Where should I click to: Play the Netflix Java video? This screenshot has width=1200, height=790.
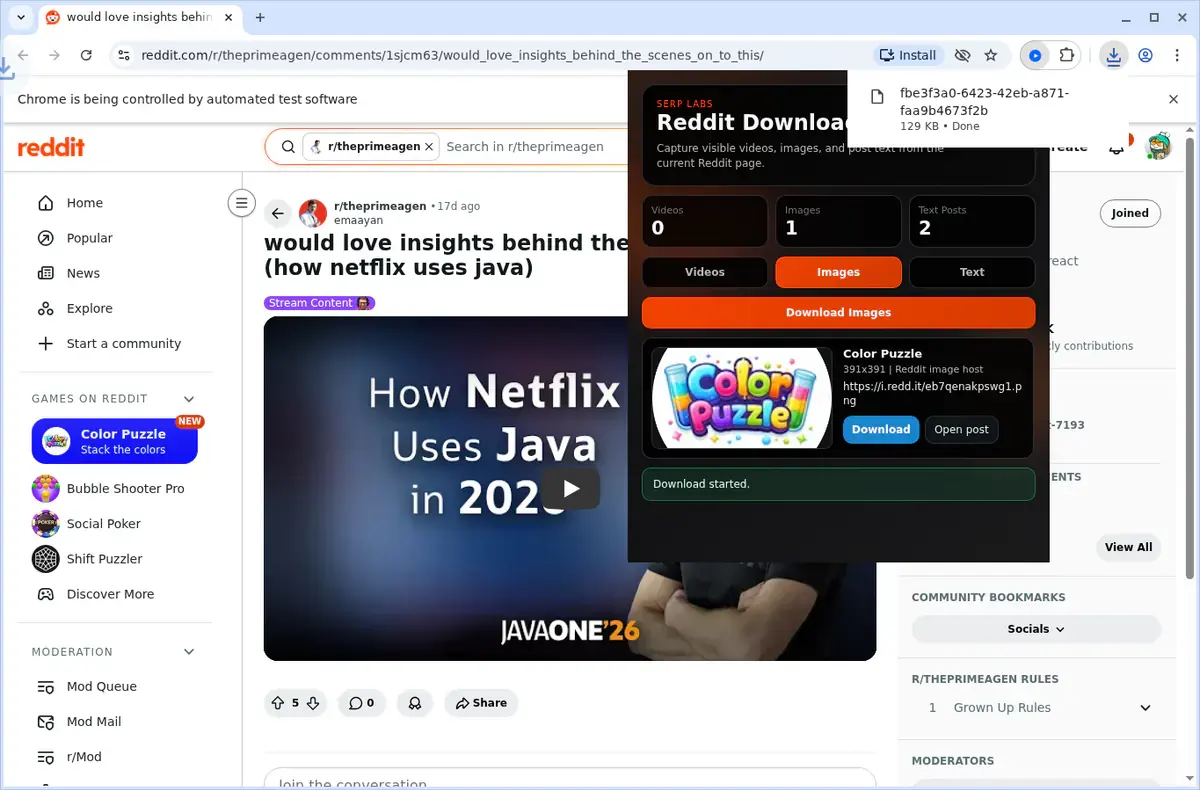pos(570,488)
